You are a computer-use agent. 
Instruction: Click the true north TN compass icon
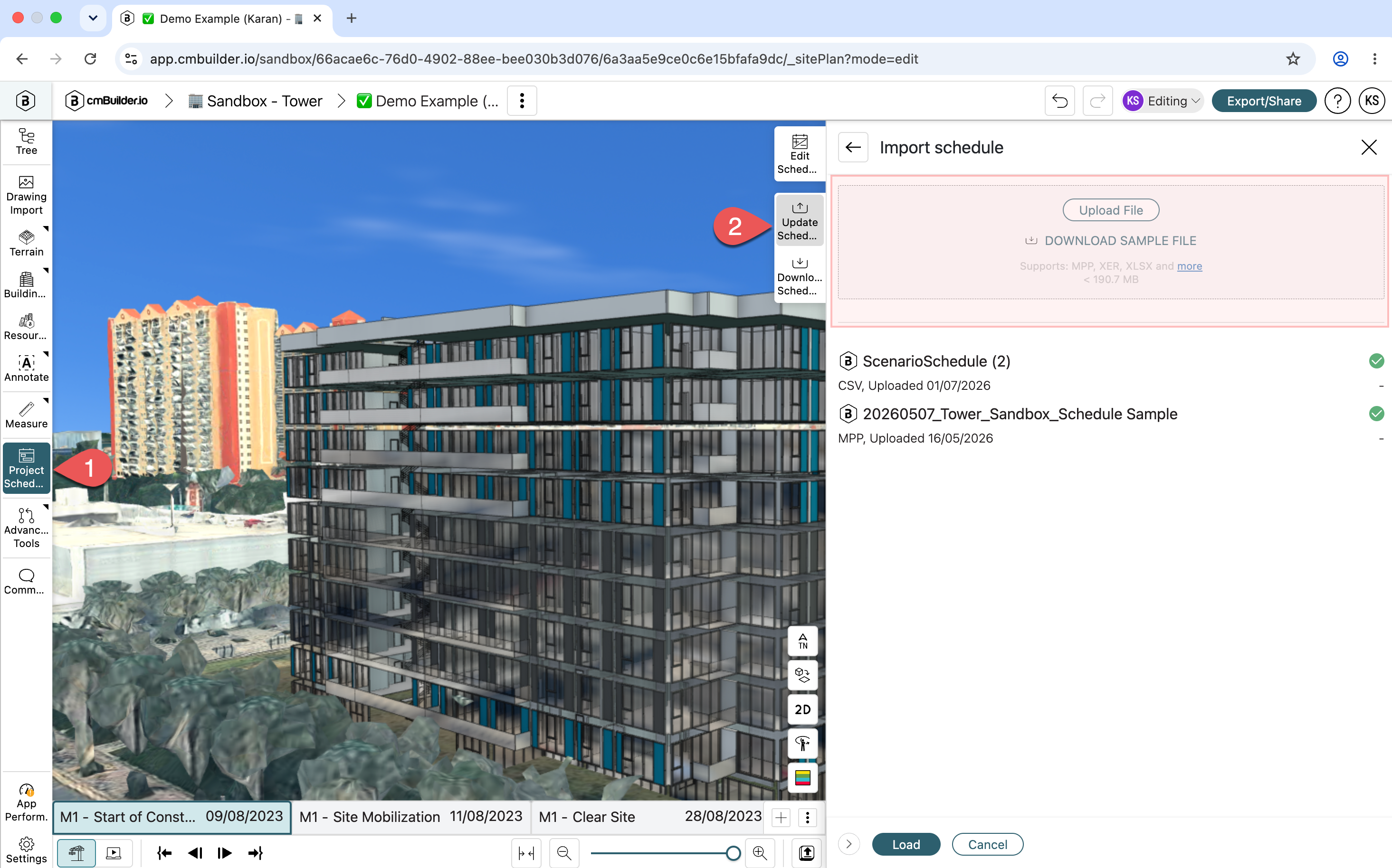[x=803, y=641]
